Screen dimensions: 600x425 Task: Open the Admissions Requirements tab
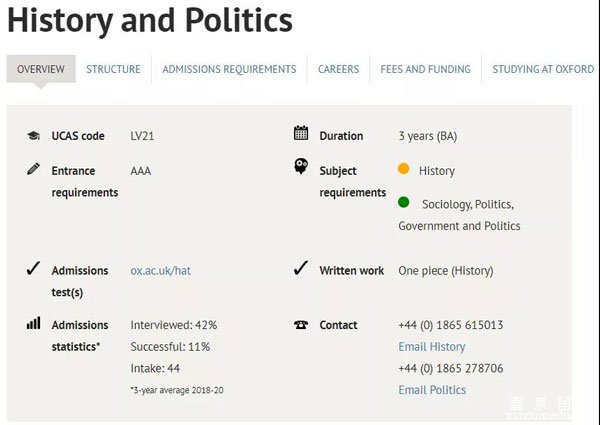pos(229,69)
